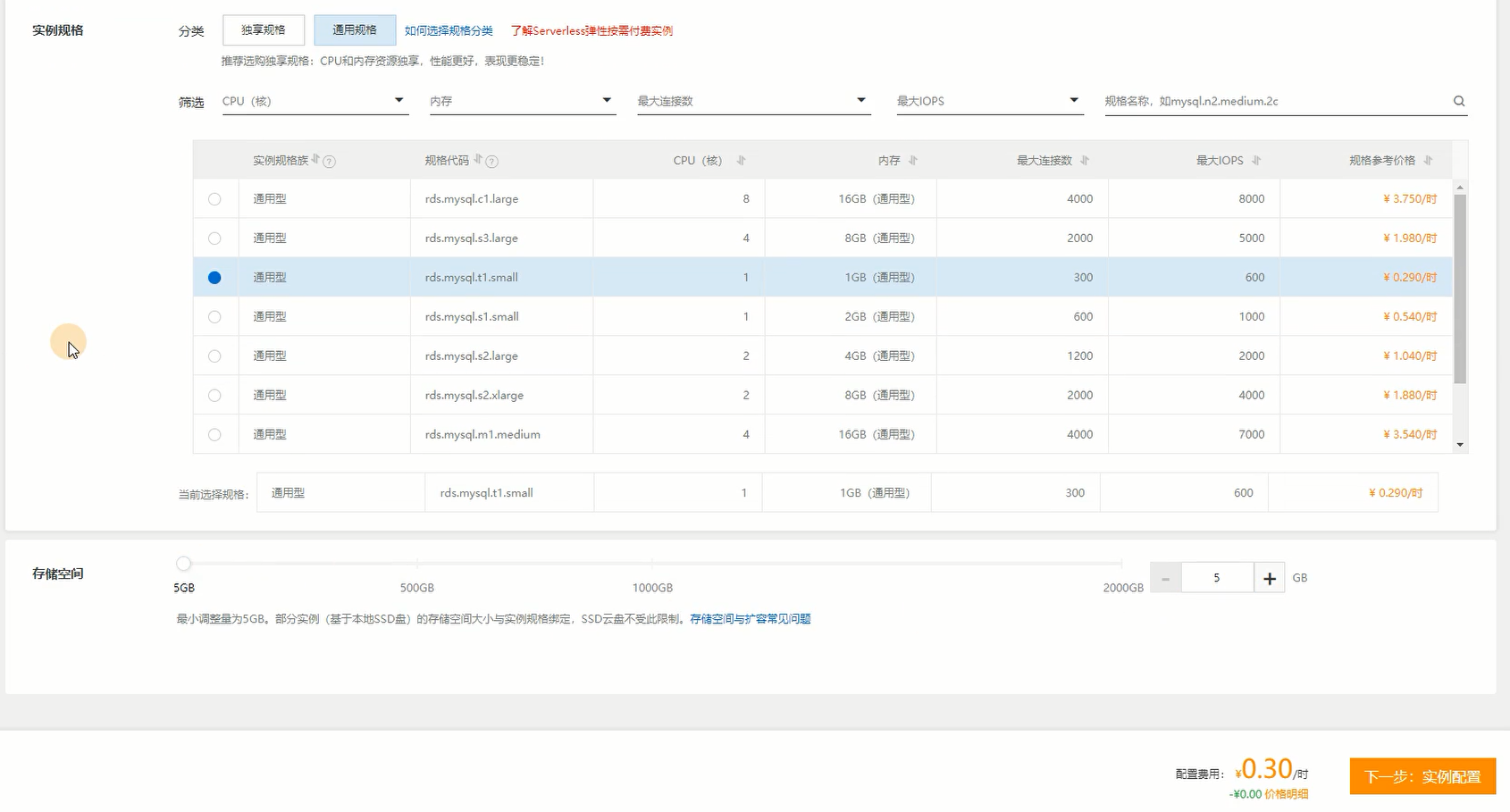Open the 最大IOPS filter dropdown

990,101
